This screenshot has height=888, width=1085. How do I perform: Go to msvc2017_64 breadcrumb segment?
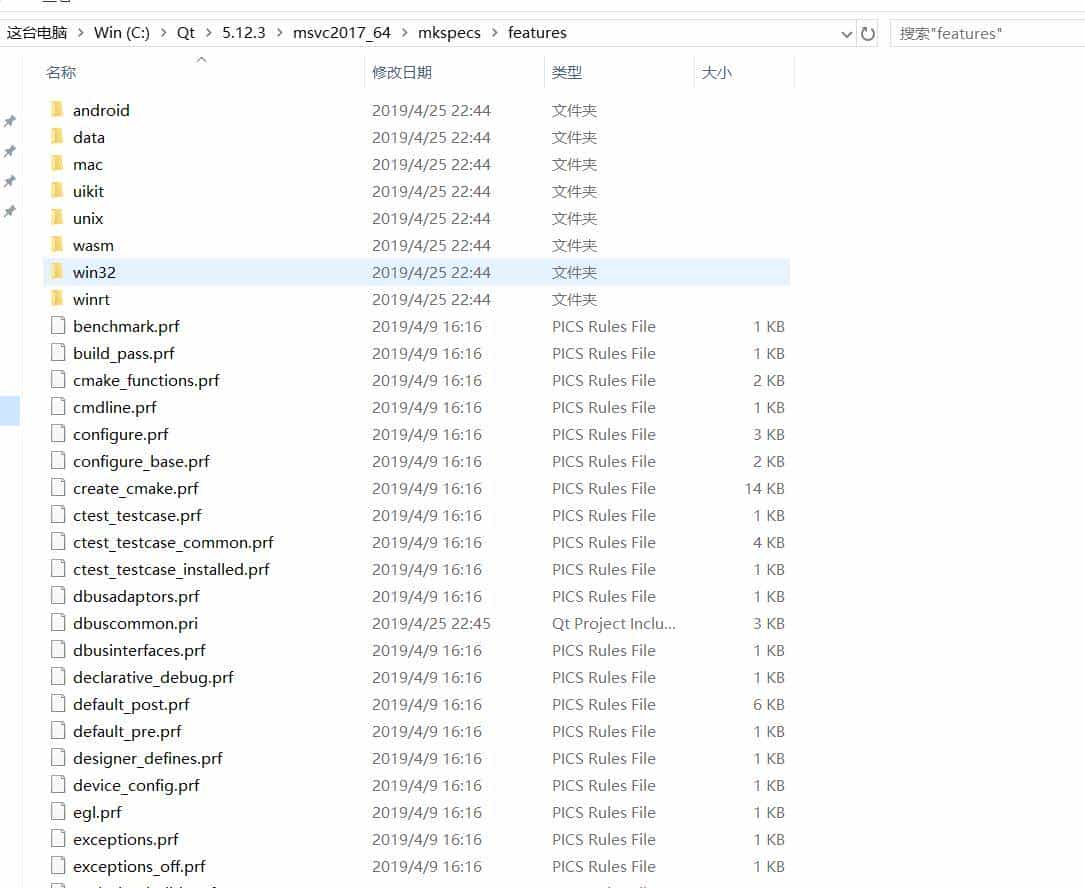click(341, 33)
